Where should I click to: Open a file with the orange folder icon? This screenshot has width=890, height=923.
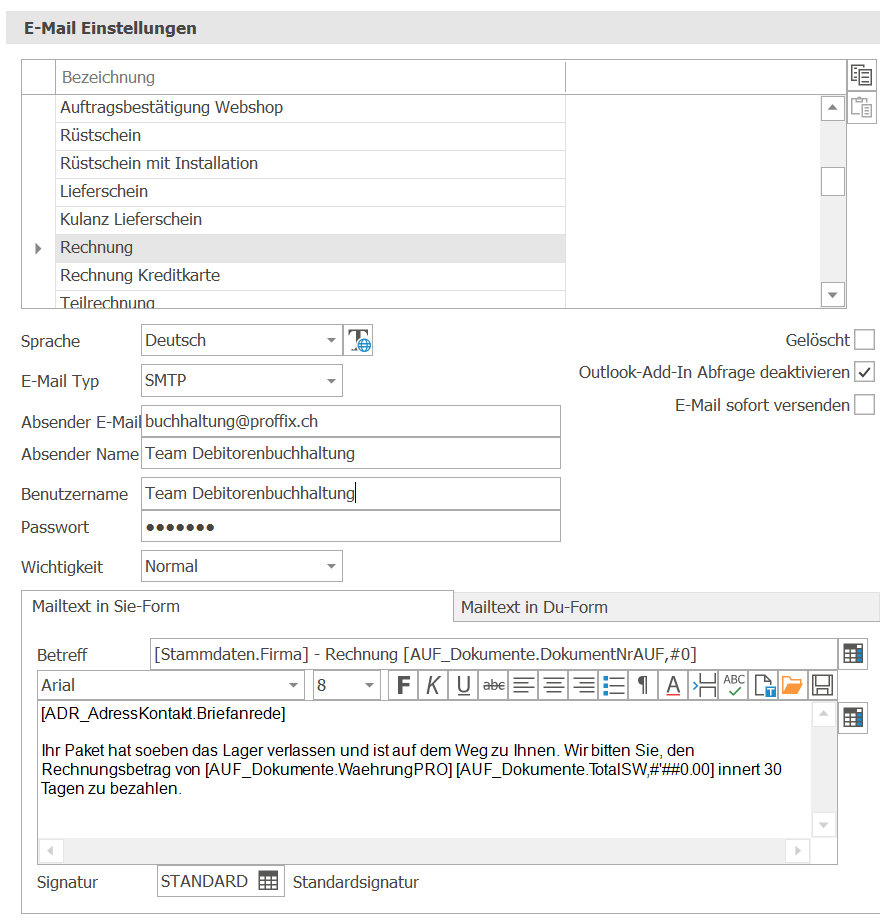click(792, 685)
